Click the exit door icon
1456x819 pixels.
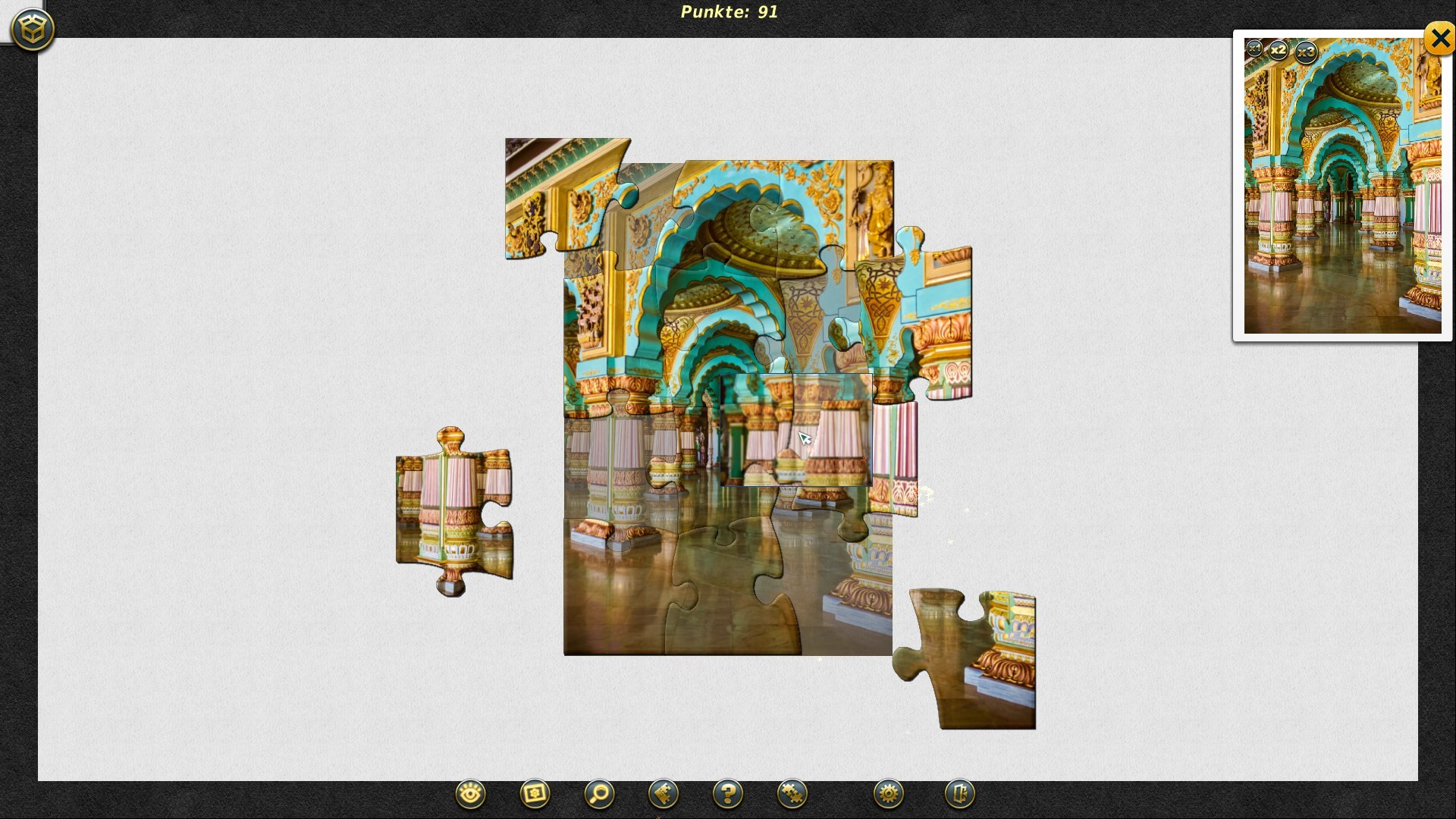[x=959, y=794]
